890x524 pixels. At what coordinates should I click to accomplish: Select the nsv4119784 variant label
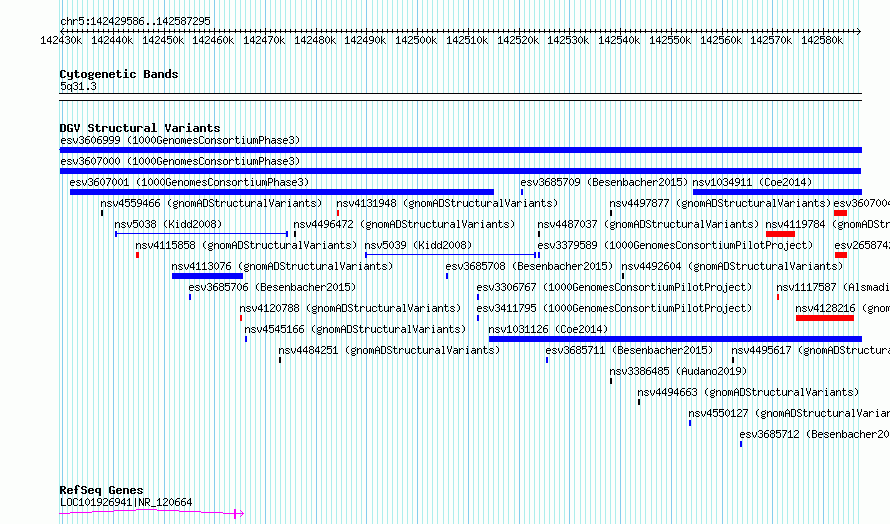point(828,224)
